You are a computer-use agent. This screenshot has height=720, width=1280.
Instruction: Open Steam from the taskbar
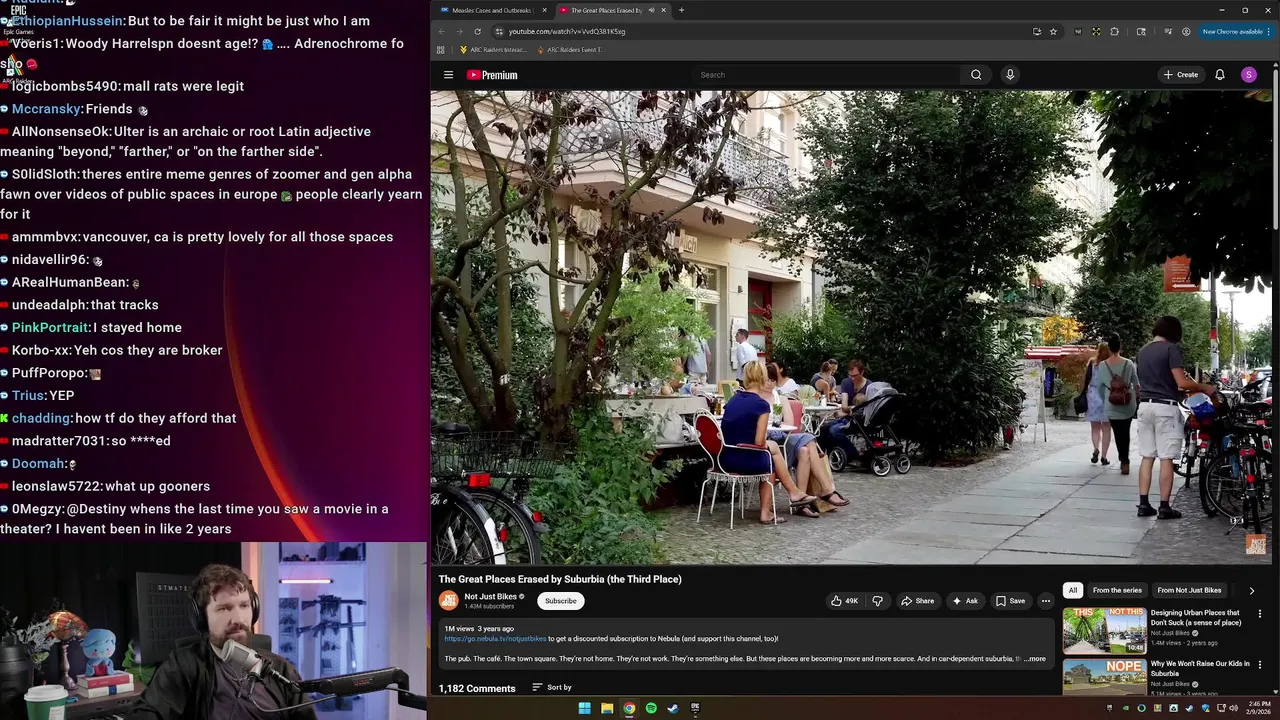(673, 708)
